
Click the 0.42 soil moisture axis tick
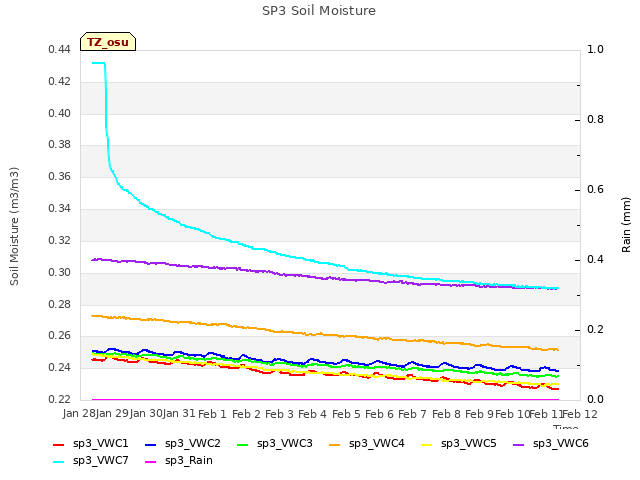click(x=59, y=82)
